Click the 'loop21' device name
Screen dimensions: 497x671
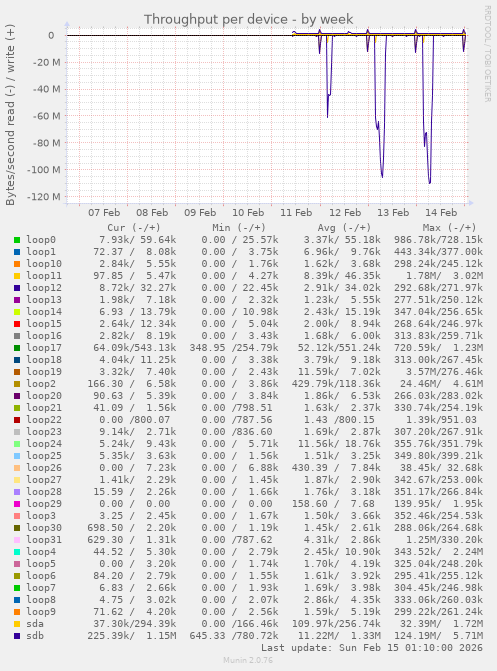pyautogui.click(x=44, y=408)
